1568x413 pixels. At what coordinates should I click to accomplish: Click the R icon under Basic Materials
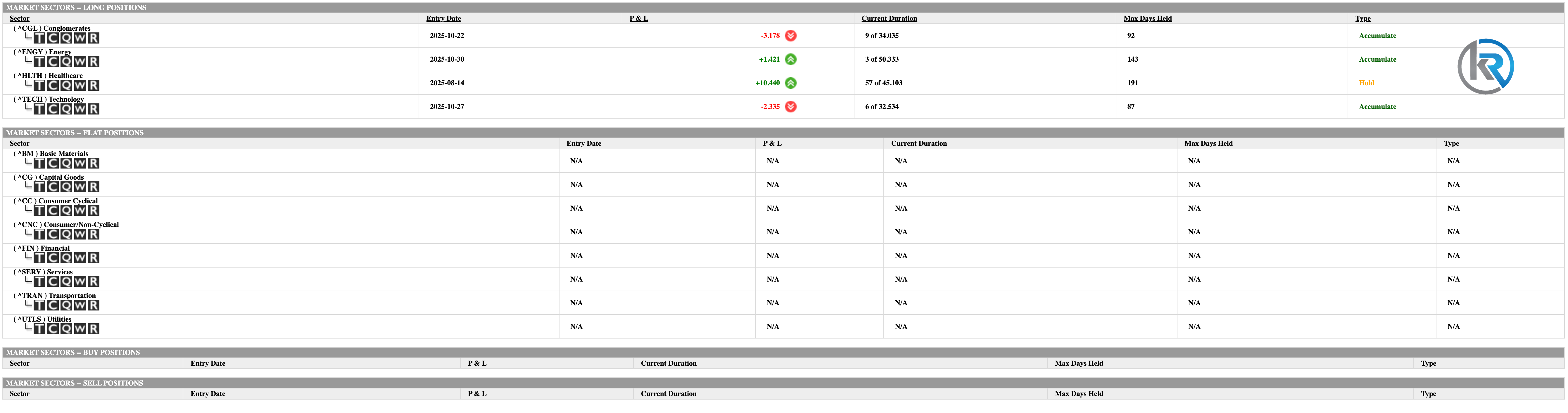(x=93, y=163)
